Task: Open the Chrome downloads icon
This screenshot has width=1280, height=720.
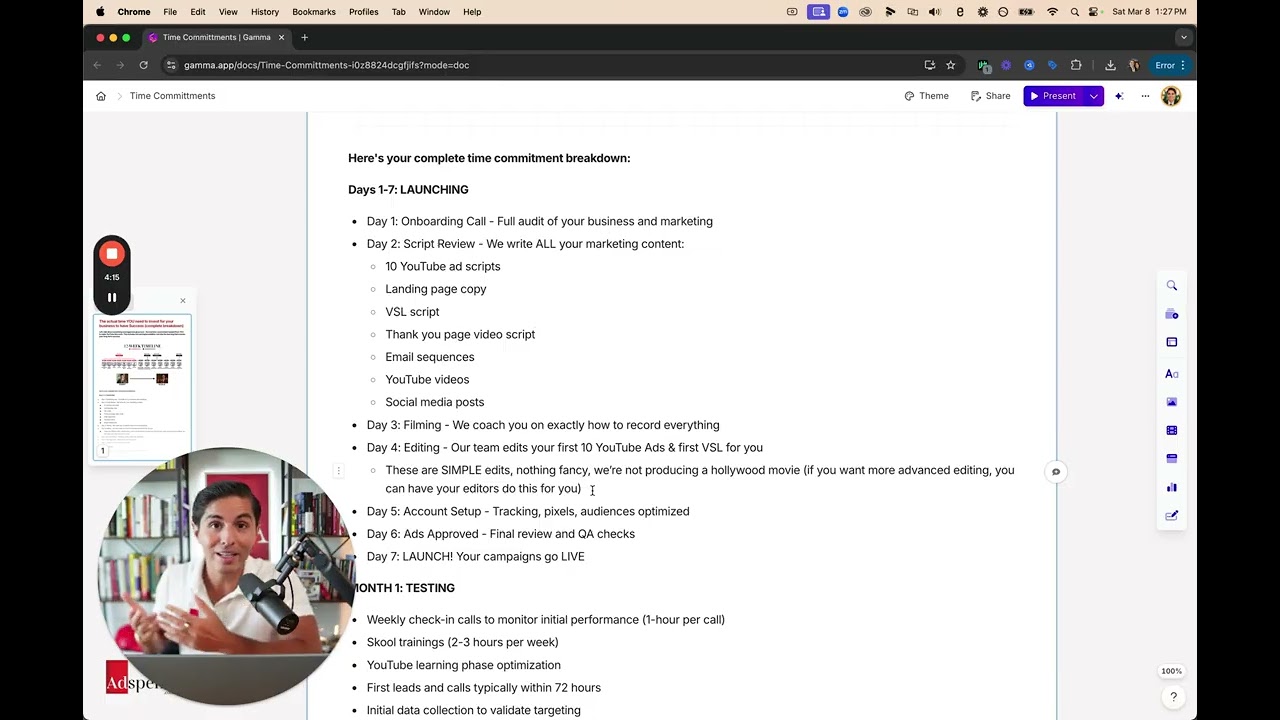Action: click(1110, 65)
